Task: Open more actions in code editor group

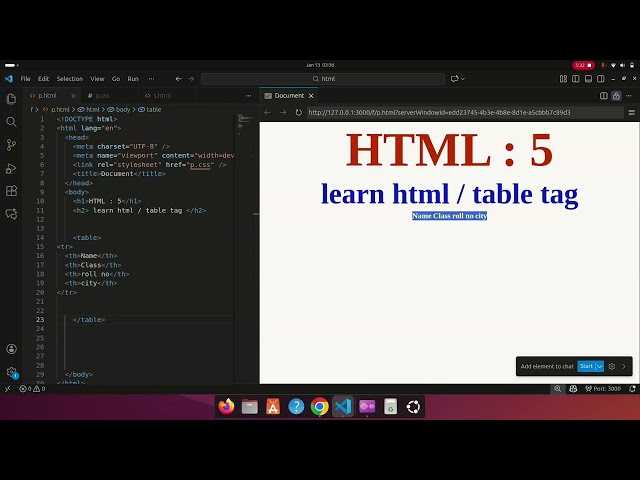Action: [x=249, y=96]
